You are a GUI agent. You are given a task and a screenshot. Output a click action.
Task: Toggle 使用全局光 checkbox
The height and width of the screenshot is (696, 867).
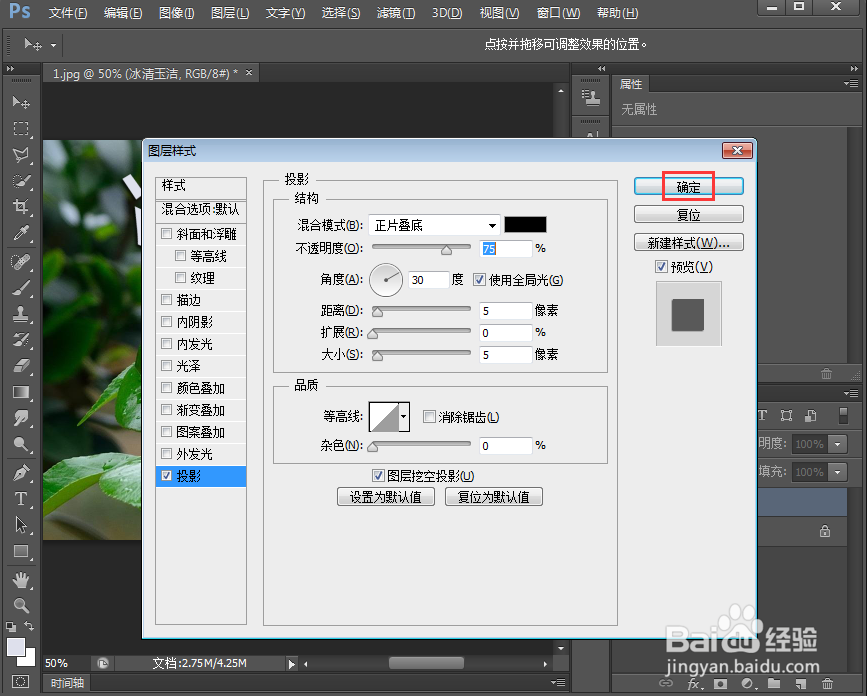[479, 280]
